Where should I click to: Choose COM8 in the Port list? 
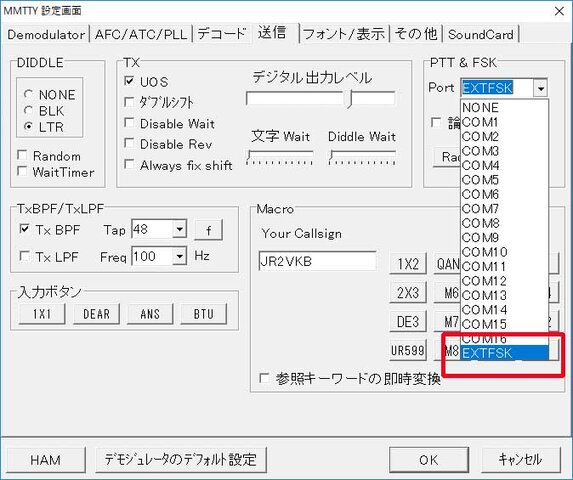click(x=504, y=223)
